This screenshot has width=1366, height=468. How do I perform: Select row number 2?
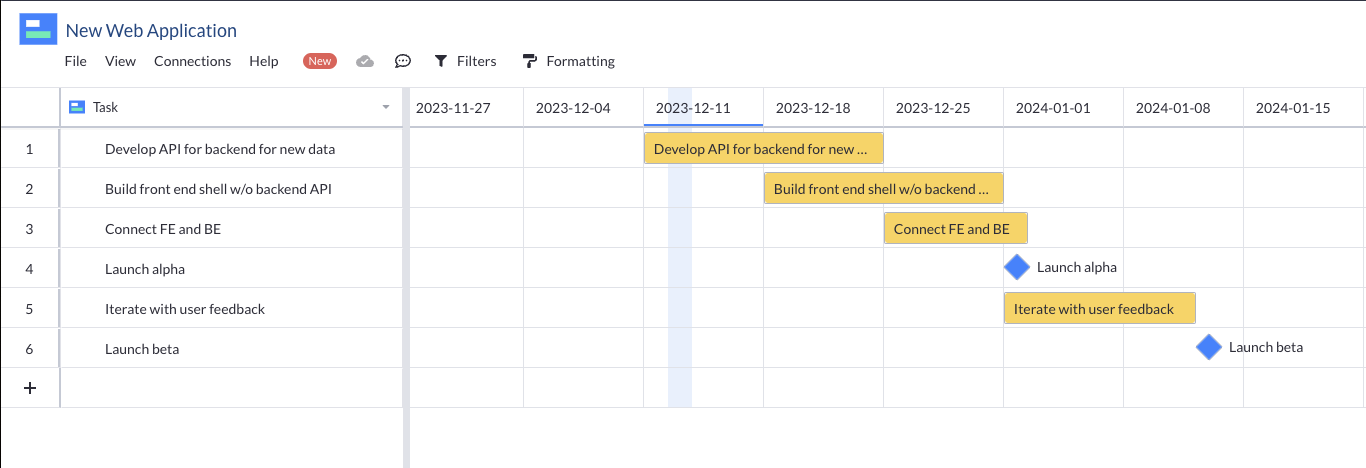pos(30,189)
